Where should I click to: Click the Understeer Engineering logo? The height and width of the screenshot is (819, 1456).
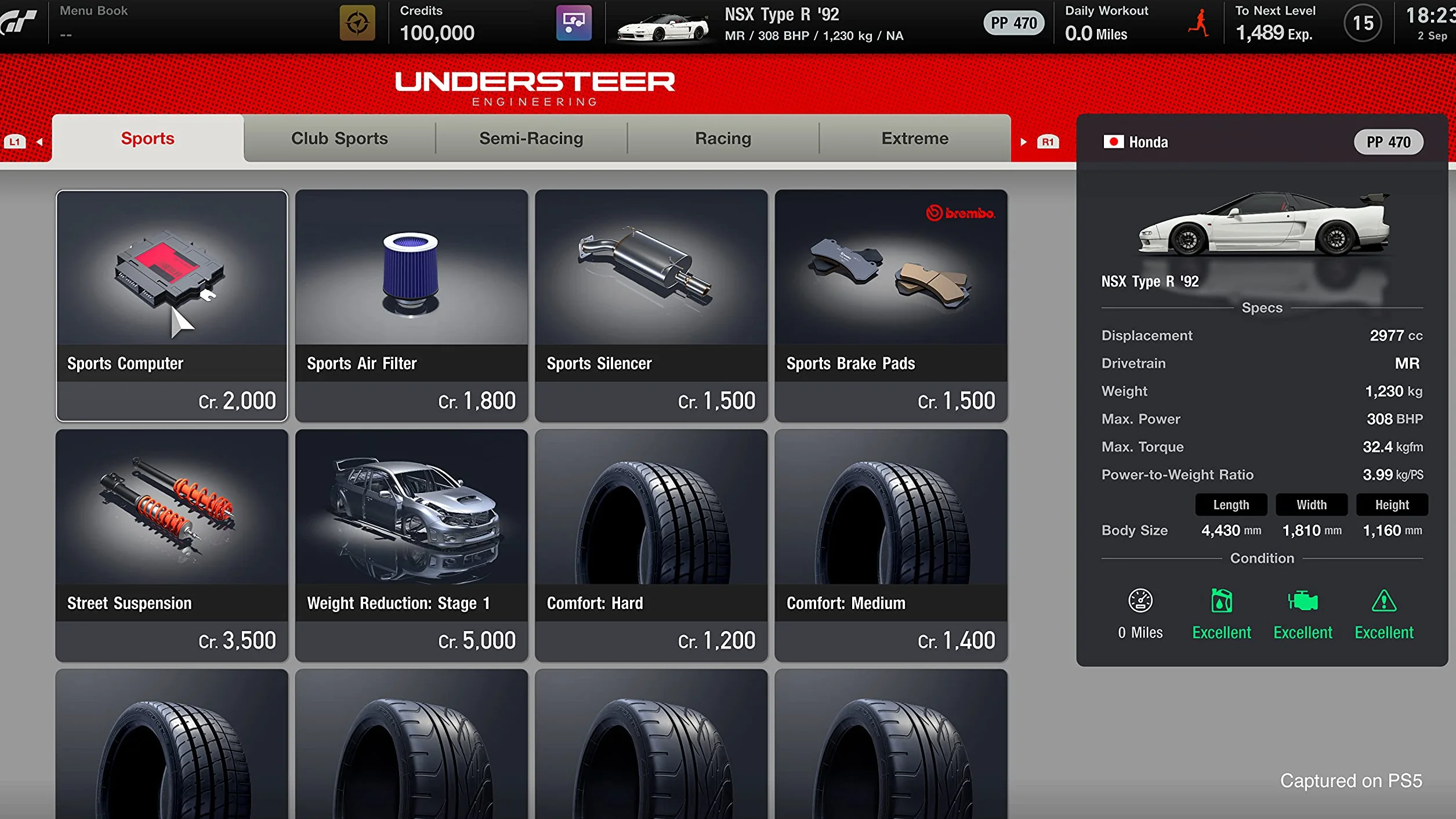535,88
